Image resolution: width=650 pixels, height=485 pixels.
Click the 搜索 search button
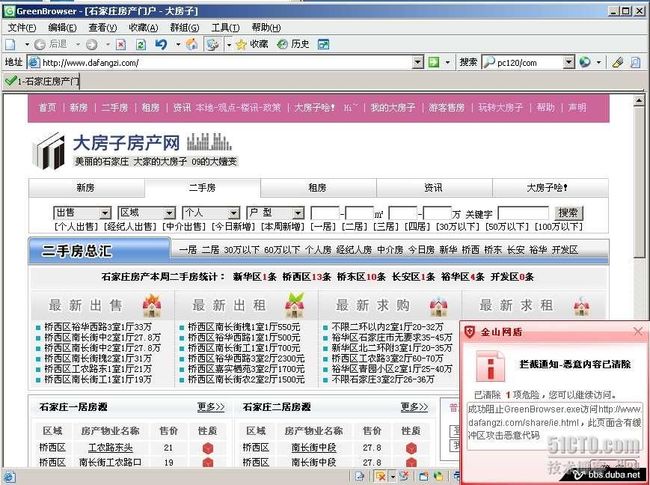coord(568,213)
